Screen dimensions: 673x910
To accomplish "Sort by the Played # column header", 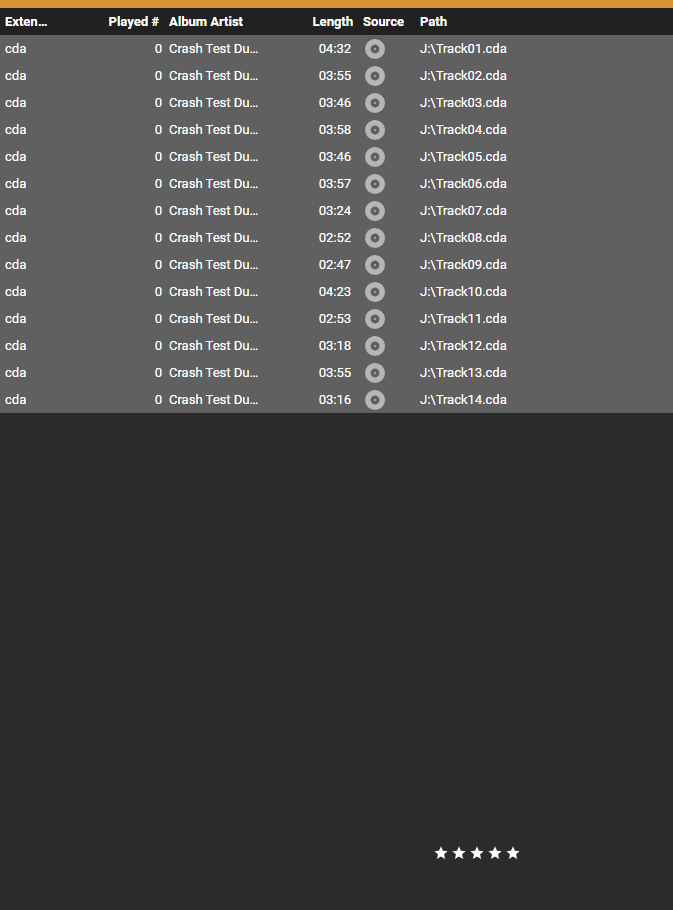I will (133, 21).
